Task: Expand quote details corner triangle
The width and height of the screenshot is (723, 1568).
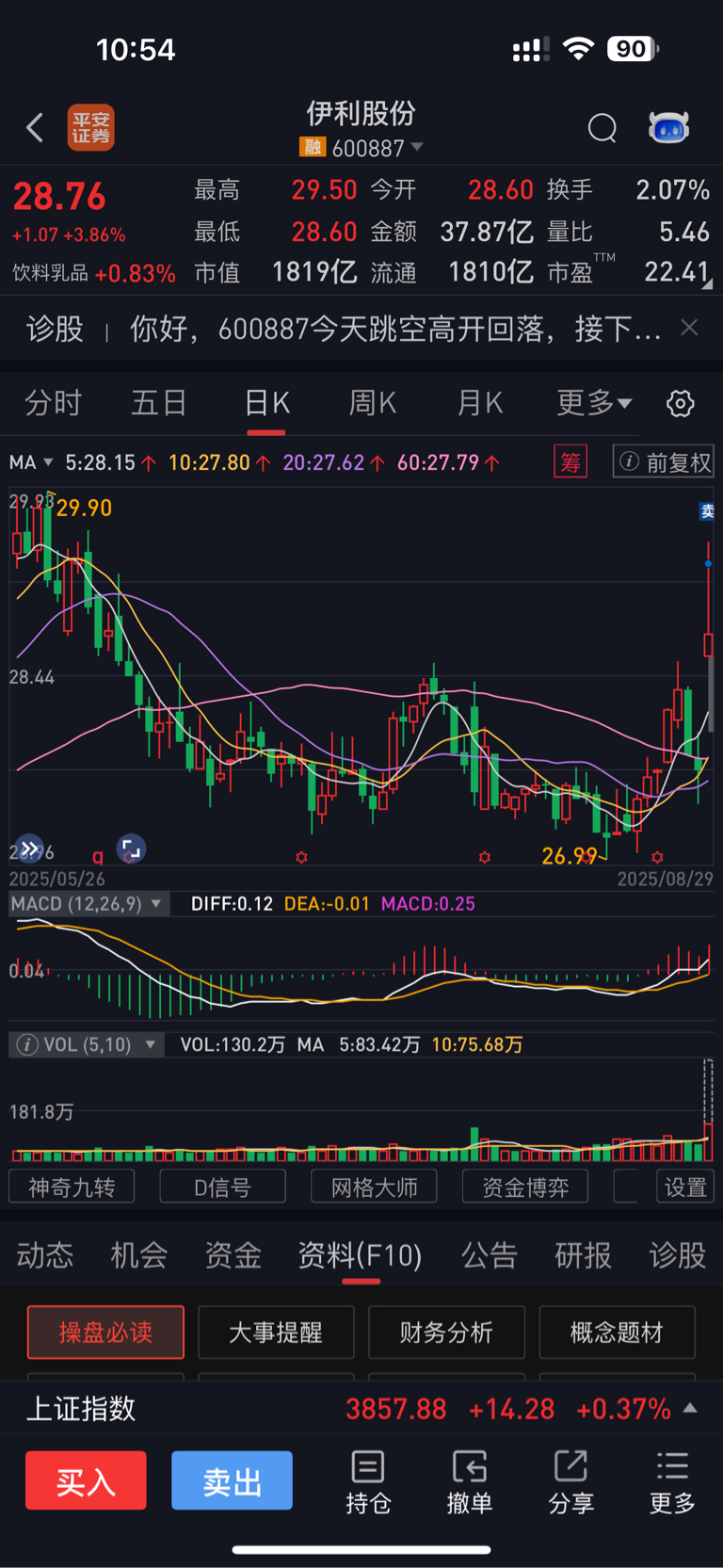Action: pos(707,283)
